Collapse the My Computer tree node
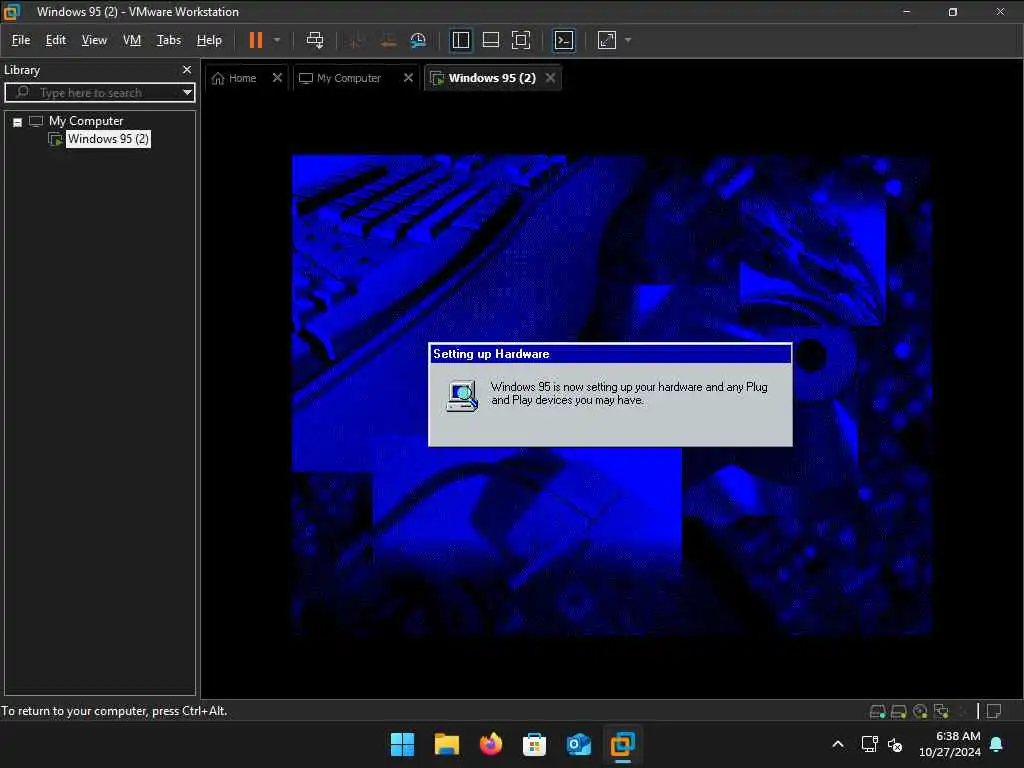The height and width of the screenshot is (768, 1024). (x=18, y=121)
